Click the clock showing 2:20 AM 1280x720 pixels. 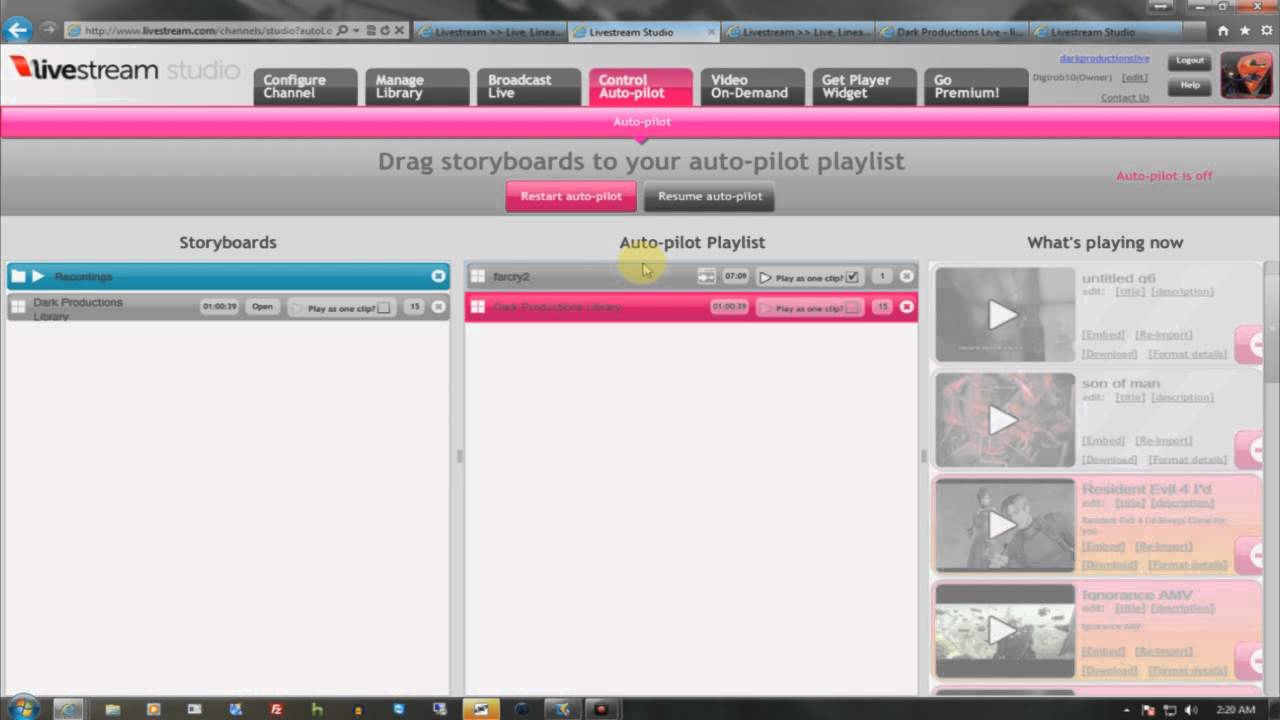(x=1236, y=710)
